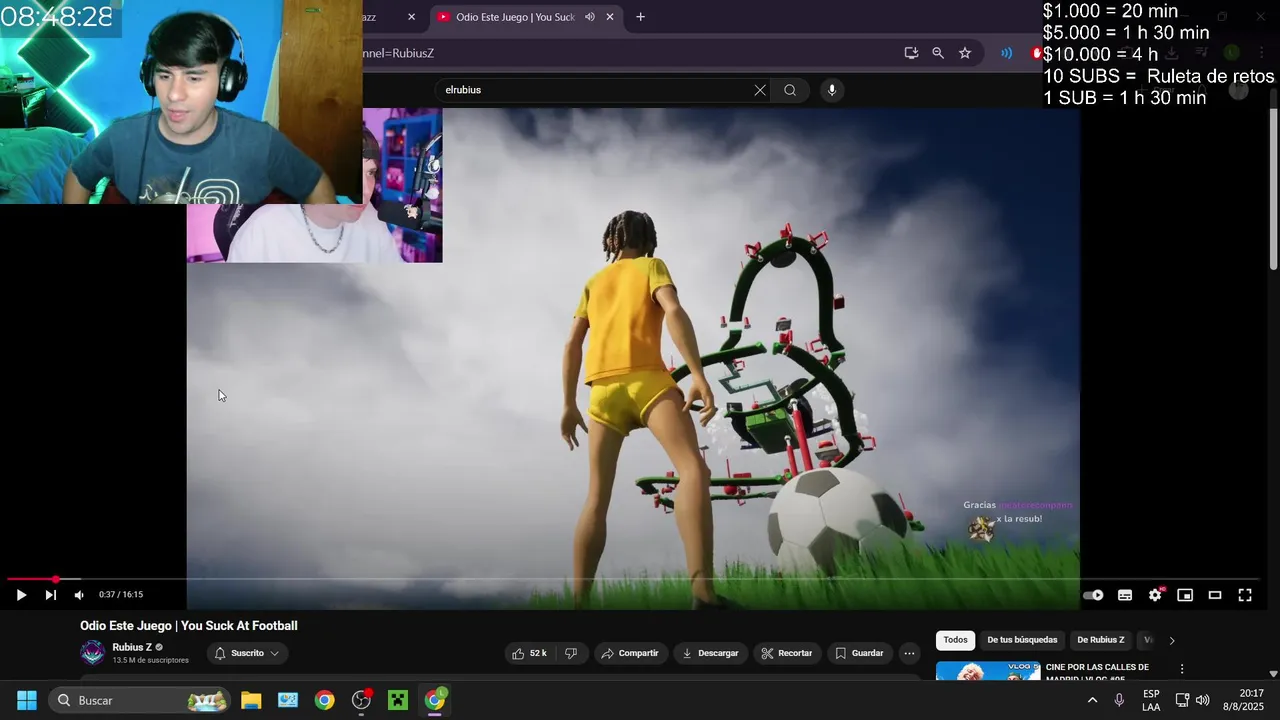Dislike the video
The image size is (1280, 720).
[571, 653]
